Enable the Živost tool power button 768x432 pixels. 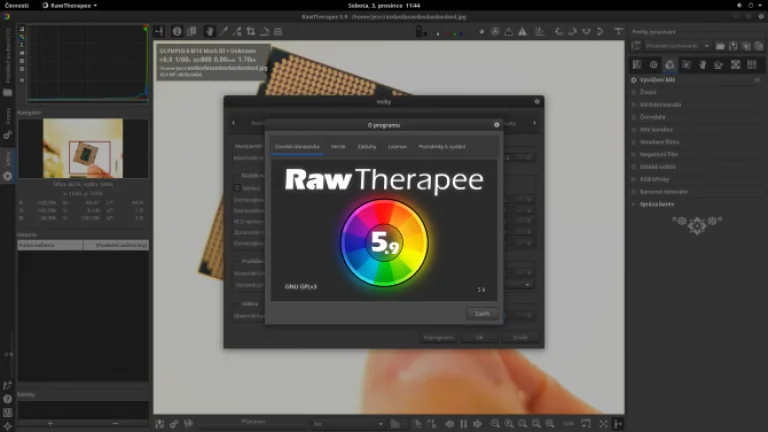point(634,92)
